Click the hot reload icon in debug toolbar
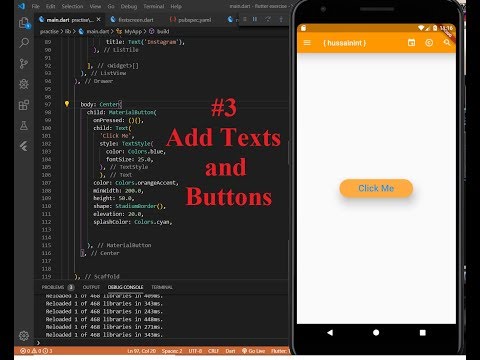This screenshot has width=480, height=360. (268, 19)
